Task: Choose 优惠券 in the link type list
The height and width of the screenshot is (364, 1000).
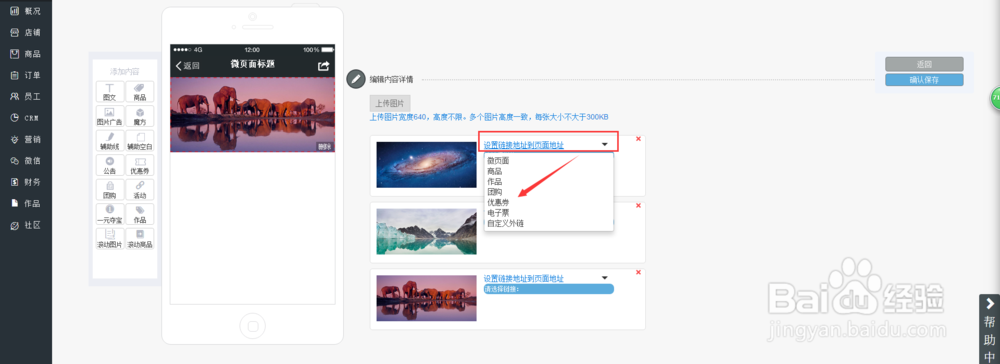Action: coord(498,202)
